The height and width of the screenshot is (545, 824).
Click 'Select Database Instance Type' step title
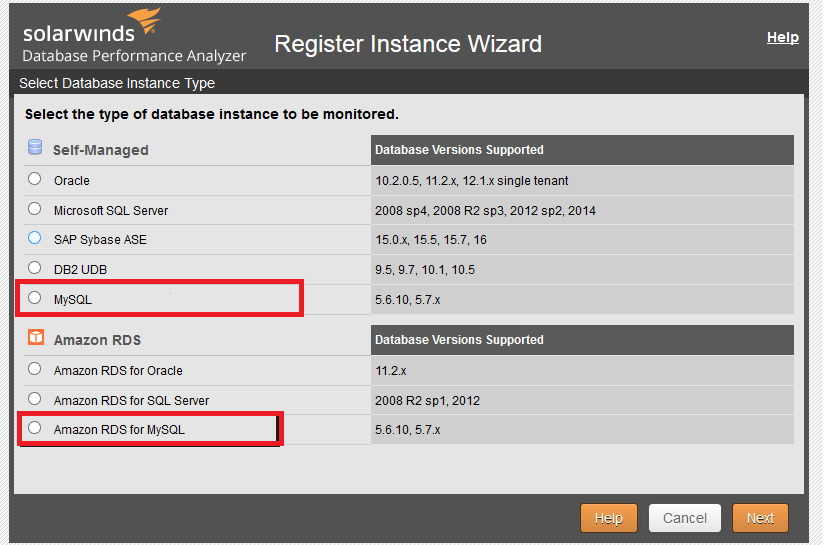coord(117,83)
